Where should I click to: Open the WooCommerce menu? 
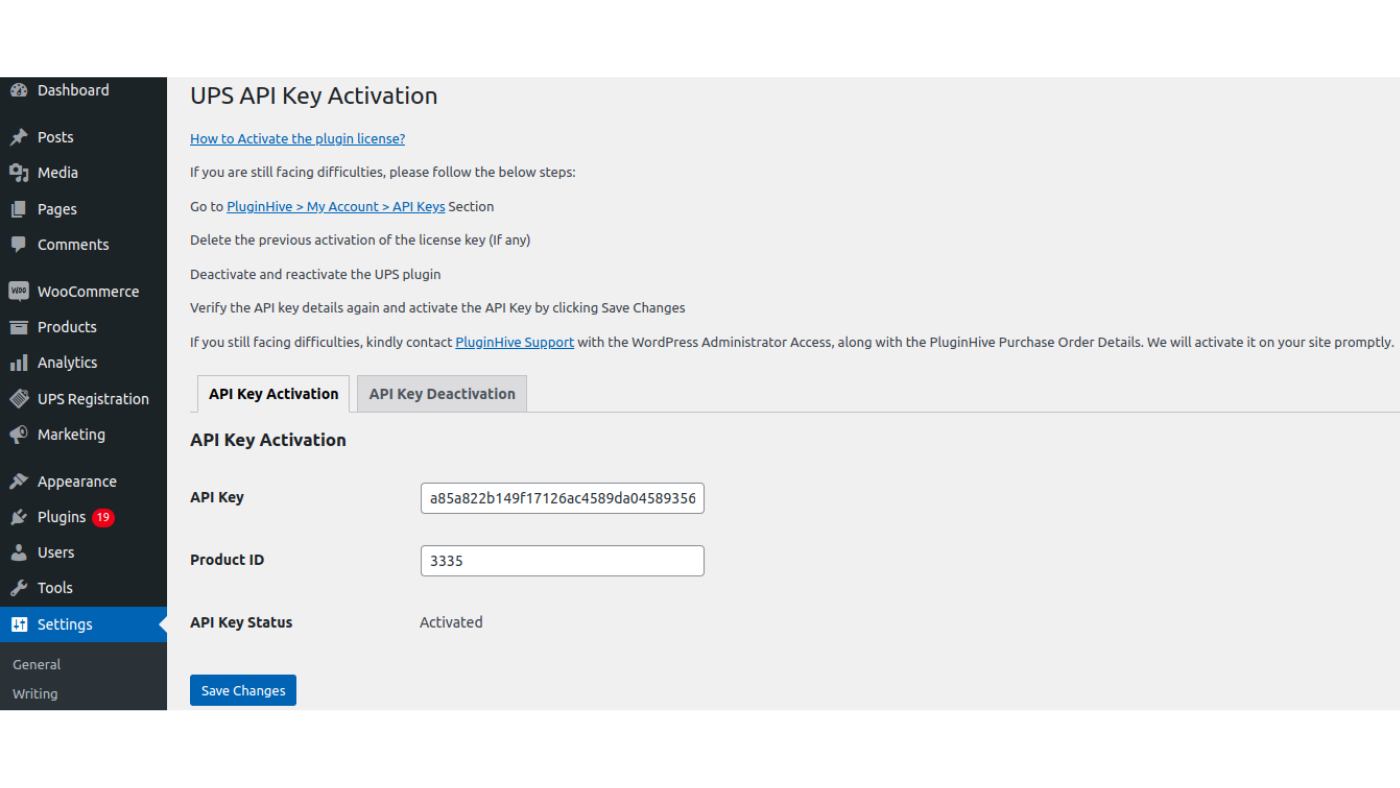tap(88, 291)
